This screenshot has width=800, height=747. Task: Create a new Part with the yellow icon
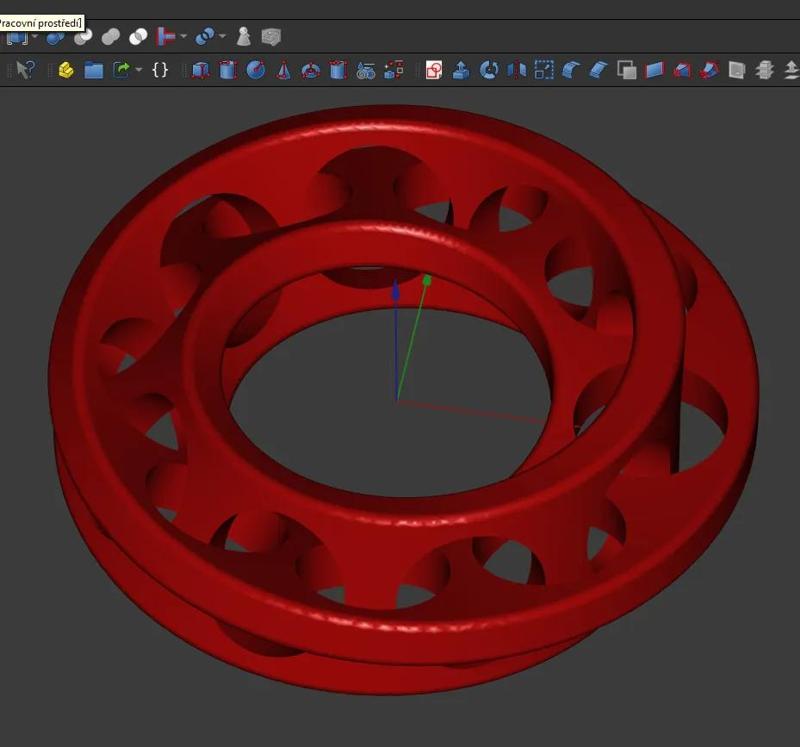click(x=66, y=70)
